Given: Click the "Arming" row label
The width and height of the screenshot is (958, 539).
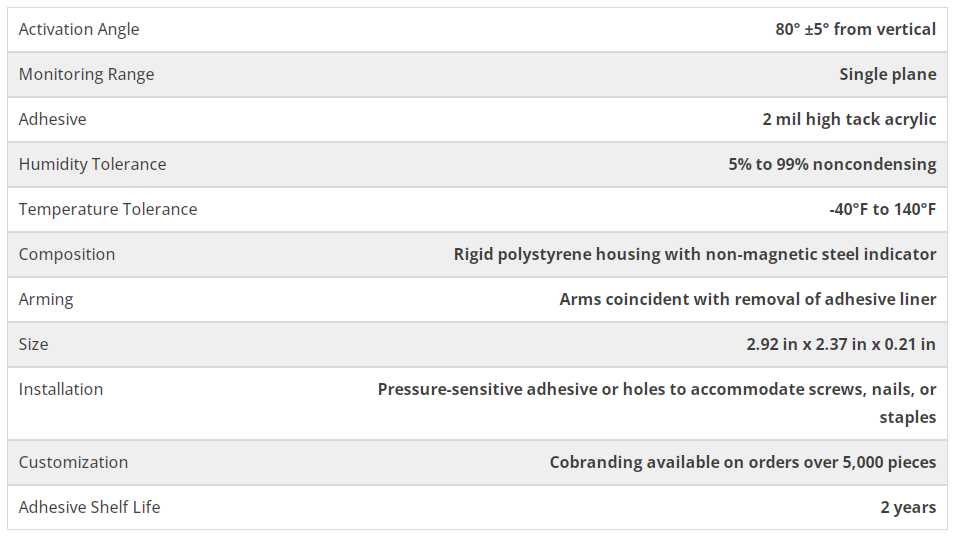Looking at the screenshot, I should [x=46, y=299].
